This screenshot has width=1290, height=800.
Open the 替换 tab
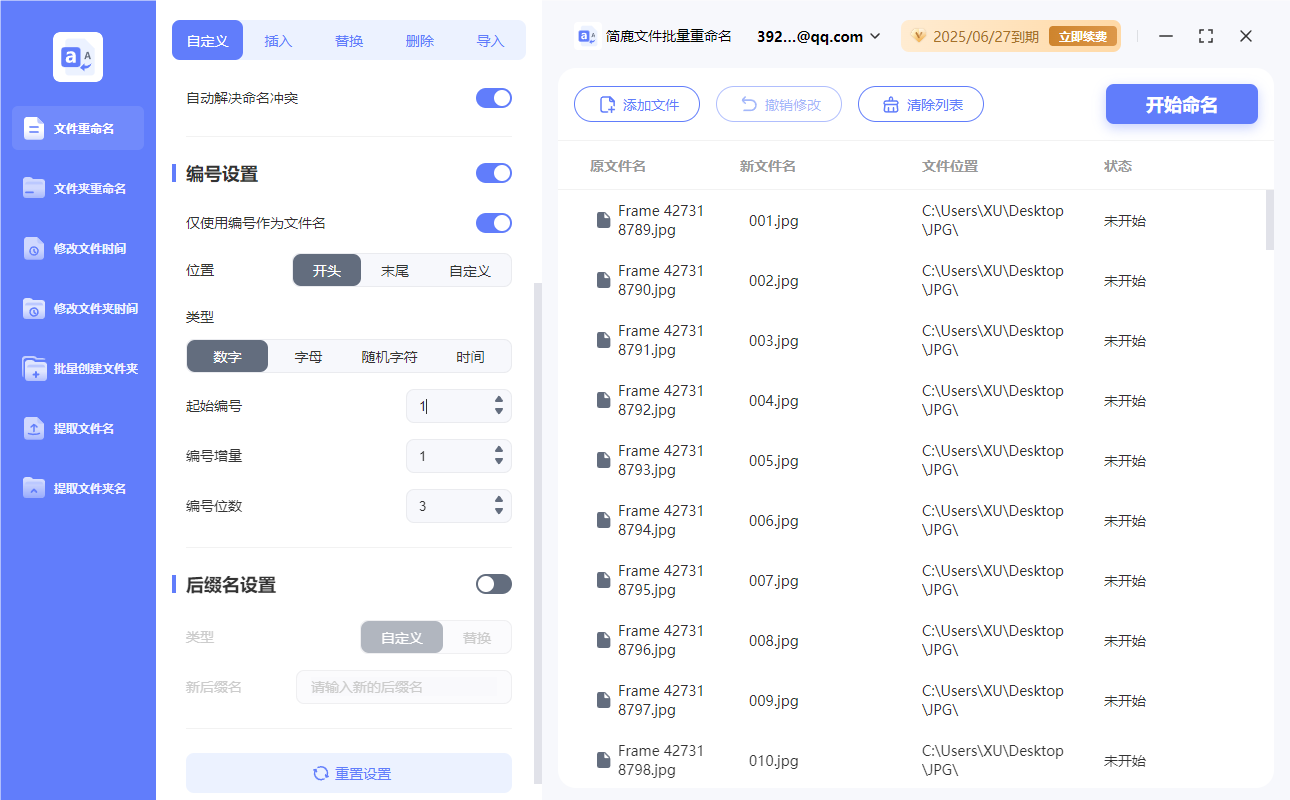[348, 40]
